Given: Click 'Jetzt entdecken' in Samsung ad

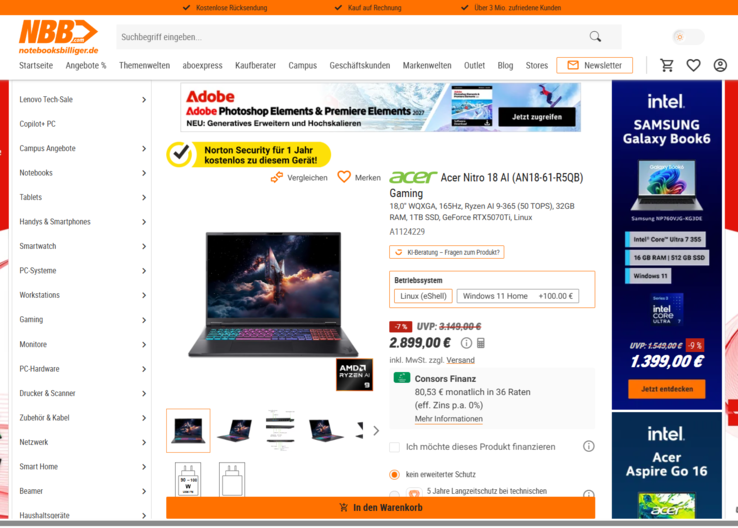Looking at the screenshot, I should 666,389.
